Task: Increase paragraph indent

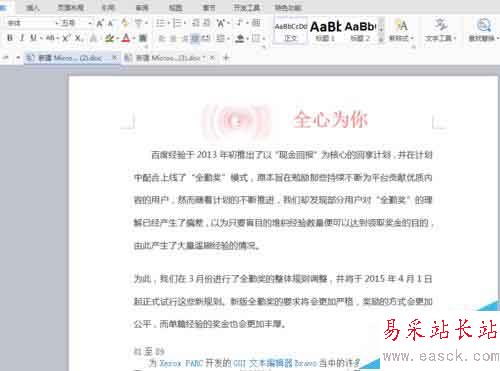Action: (207, 23)
